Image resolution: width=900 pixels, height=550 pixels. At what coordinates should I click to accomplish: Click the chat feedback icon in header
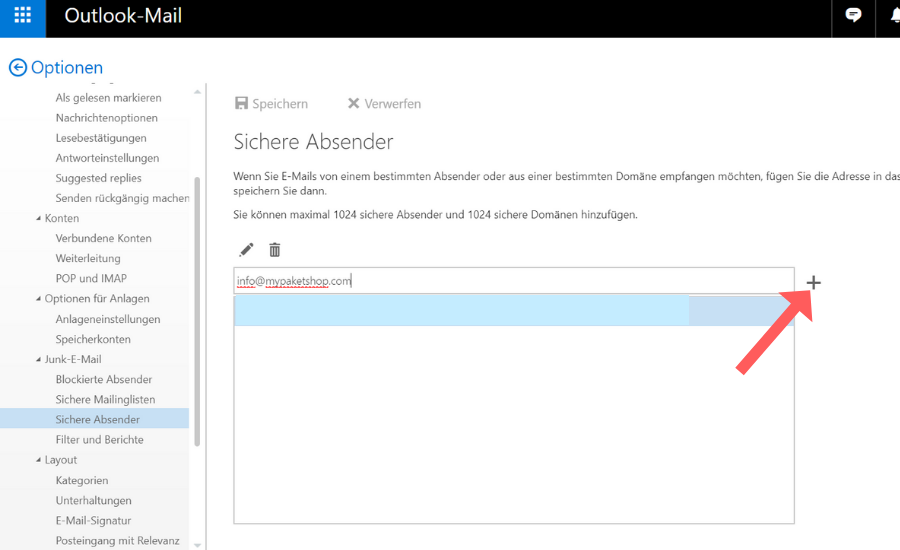click(x=853, y=16)
